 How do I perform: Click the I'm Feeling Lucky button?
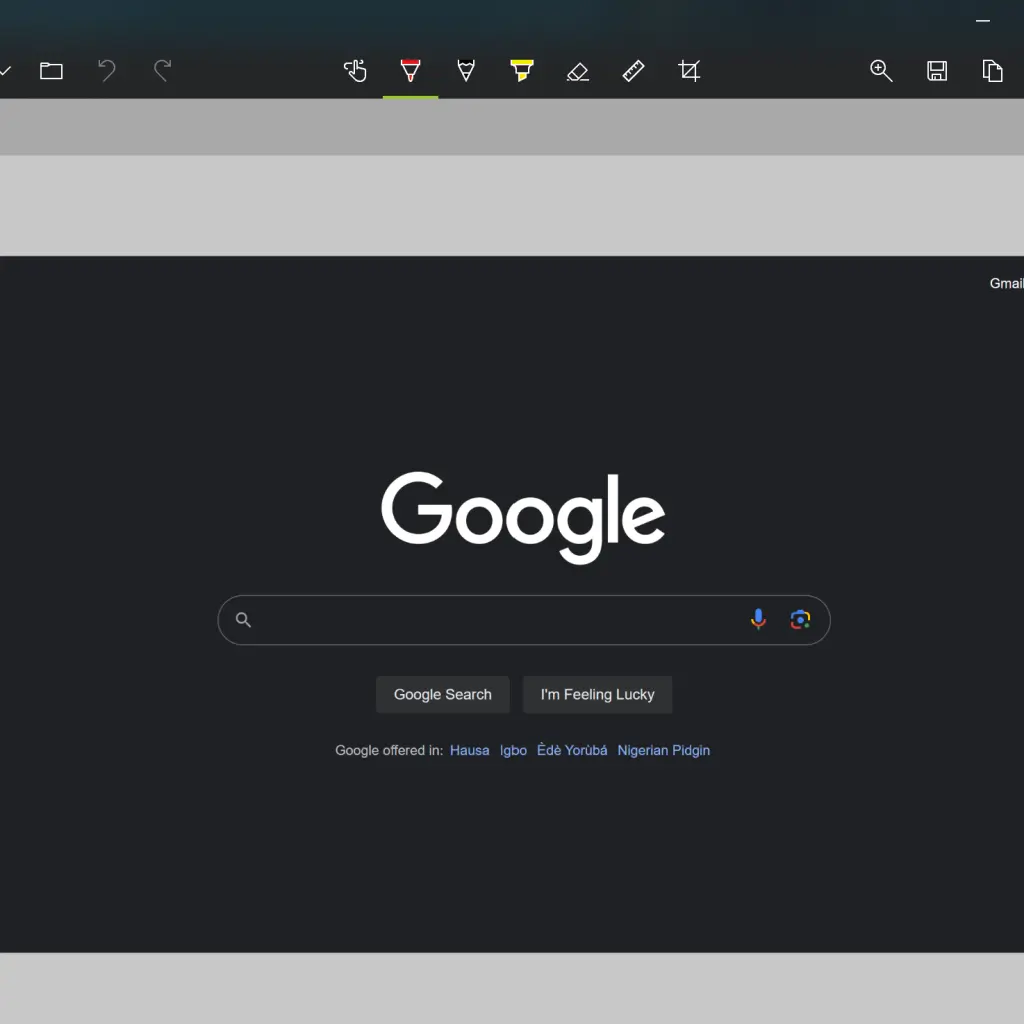598,694
